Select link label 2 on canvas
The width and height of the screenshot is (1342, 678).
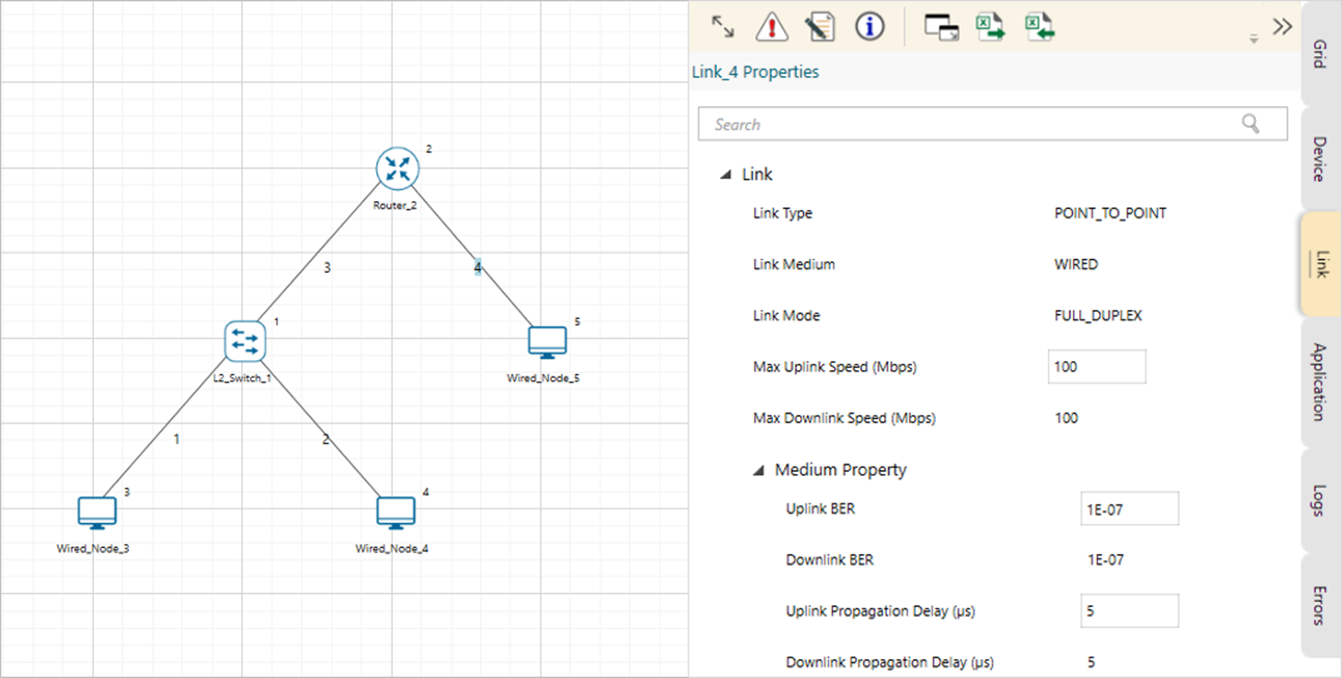click(325, 439)
